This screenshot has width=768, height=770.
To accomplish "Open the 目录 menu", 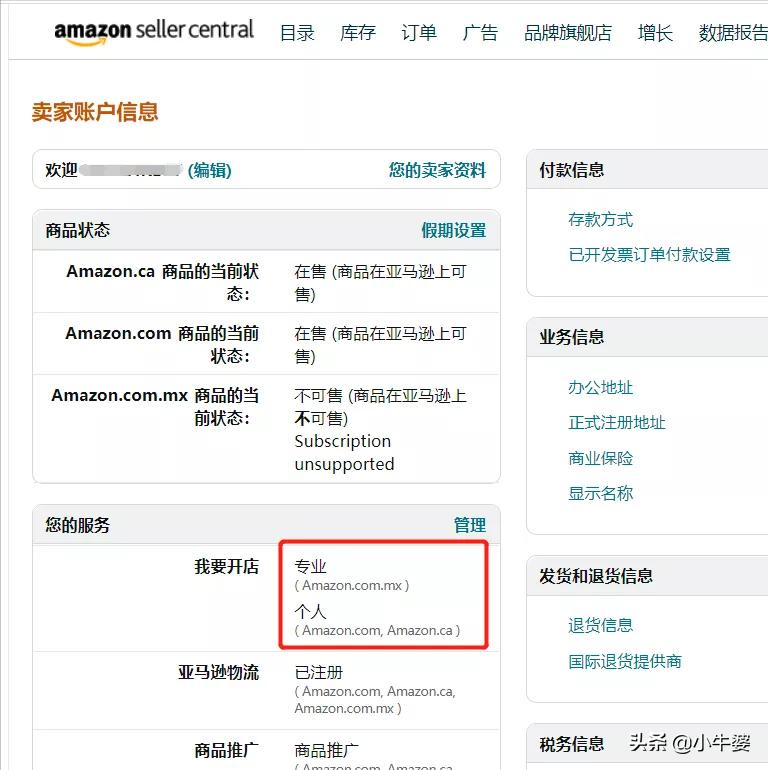I will point(297,33).
